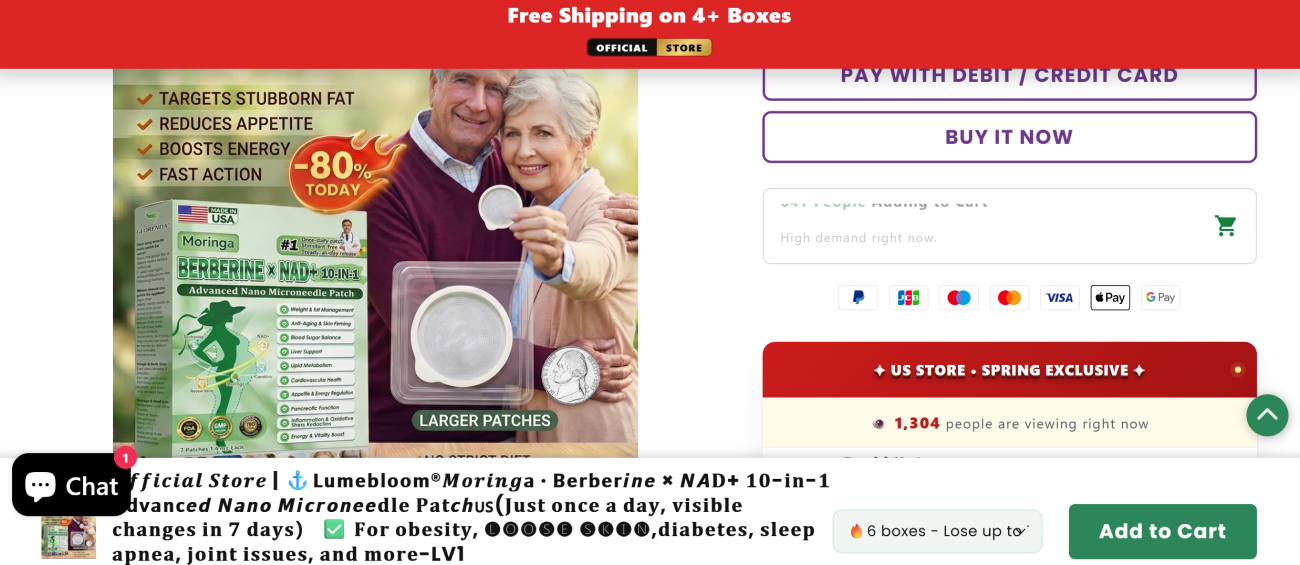Click the Official Store badge
The width and height of the screenshot is (1300, 565).
649,47
